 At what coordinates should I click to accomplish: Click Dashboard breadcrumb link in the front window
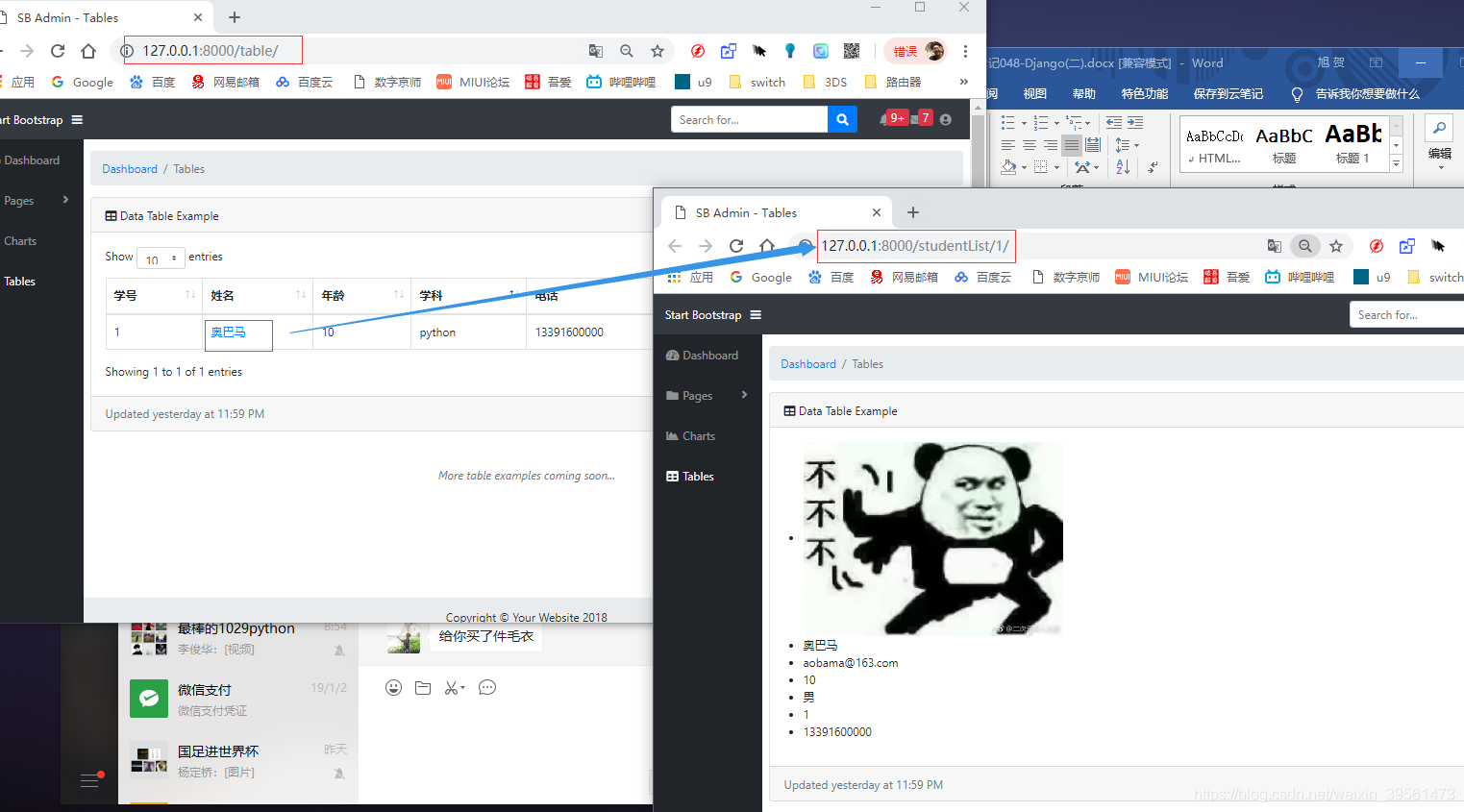pyautogui.click(x=808, y=364)
